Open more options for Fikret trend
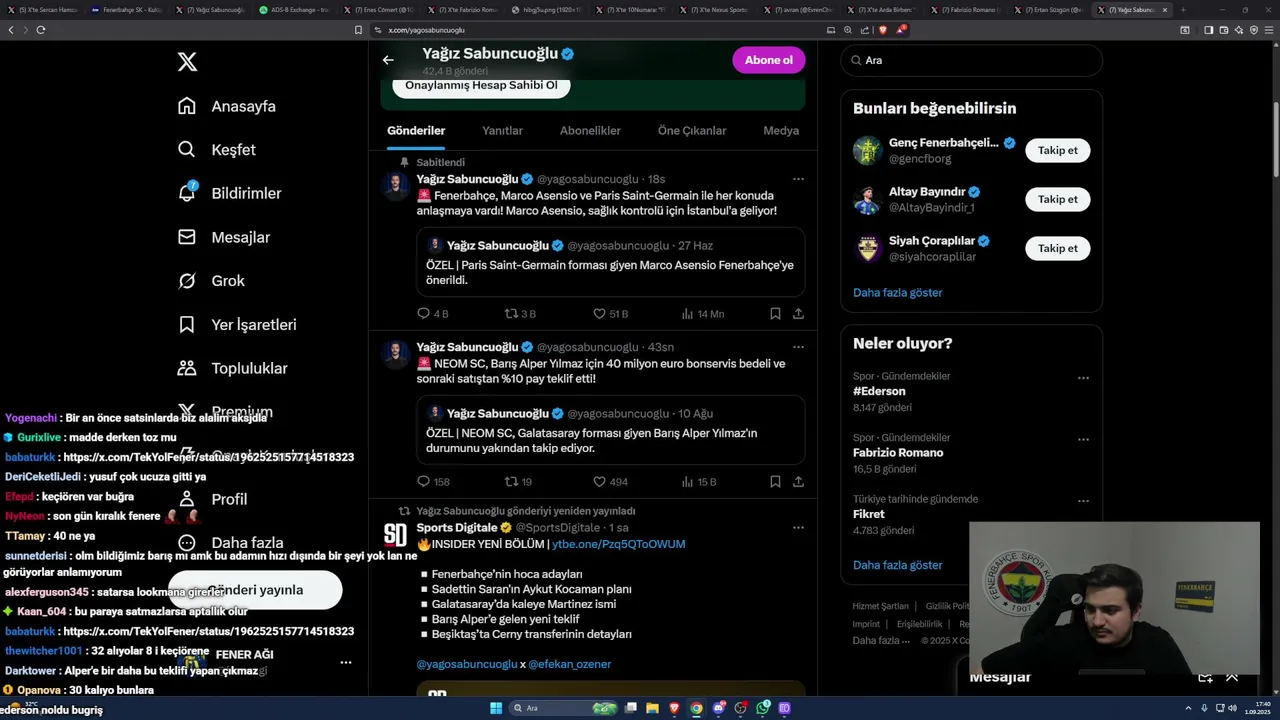 coord(1083,500)
